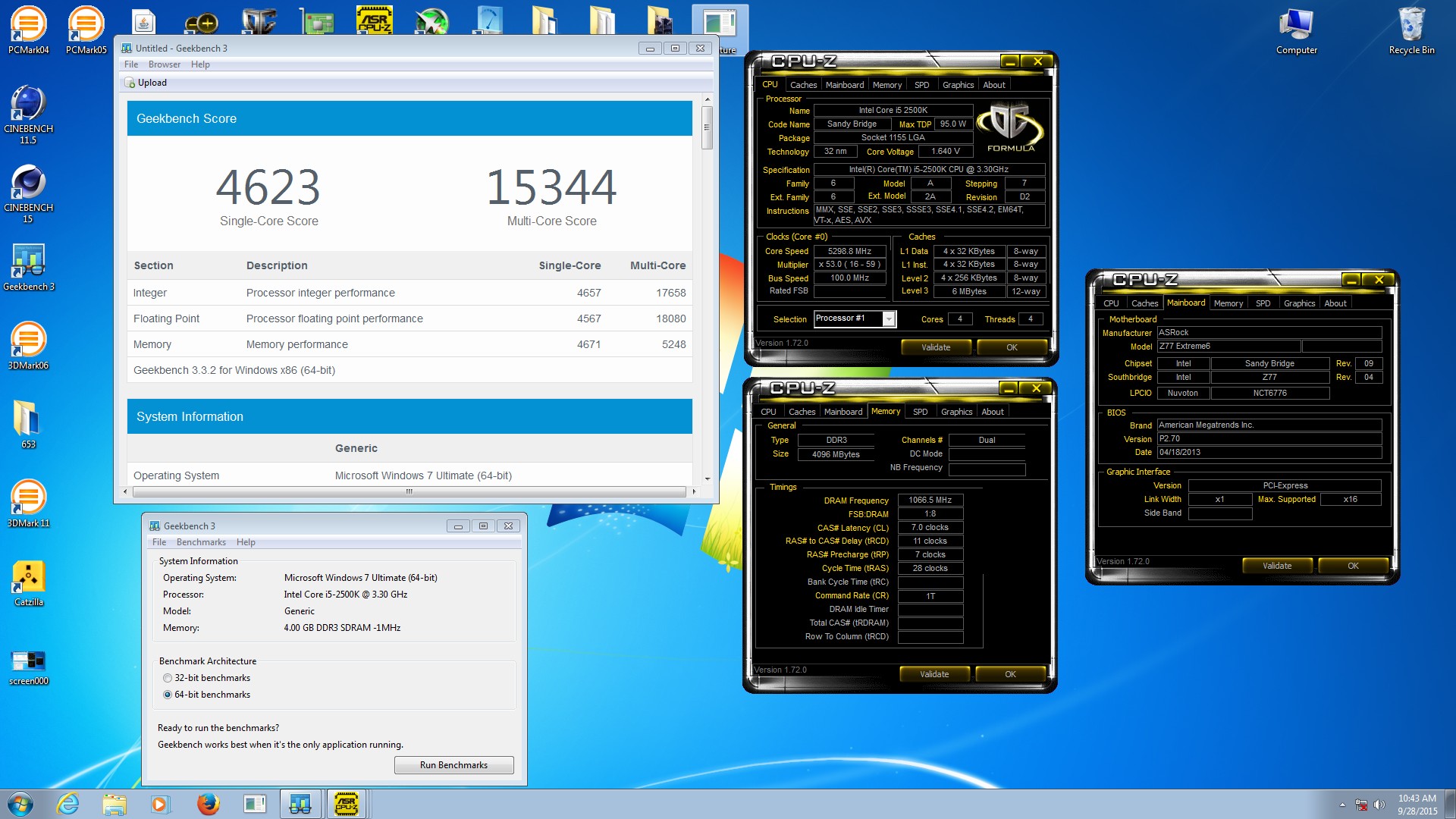Screen dimensions: 1456x819
Task: Click Validate in CPU tab window
Action: coord(936,347)
